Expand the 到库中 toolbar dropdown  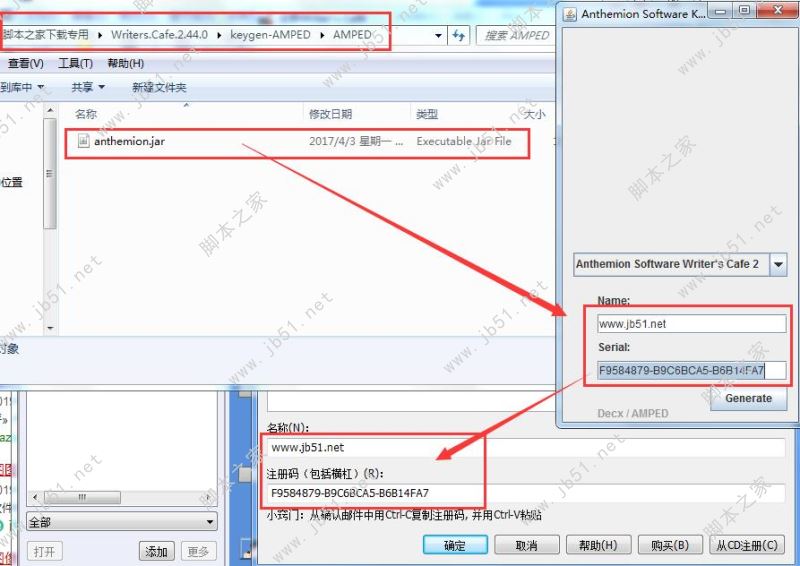pos(22,87)
